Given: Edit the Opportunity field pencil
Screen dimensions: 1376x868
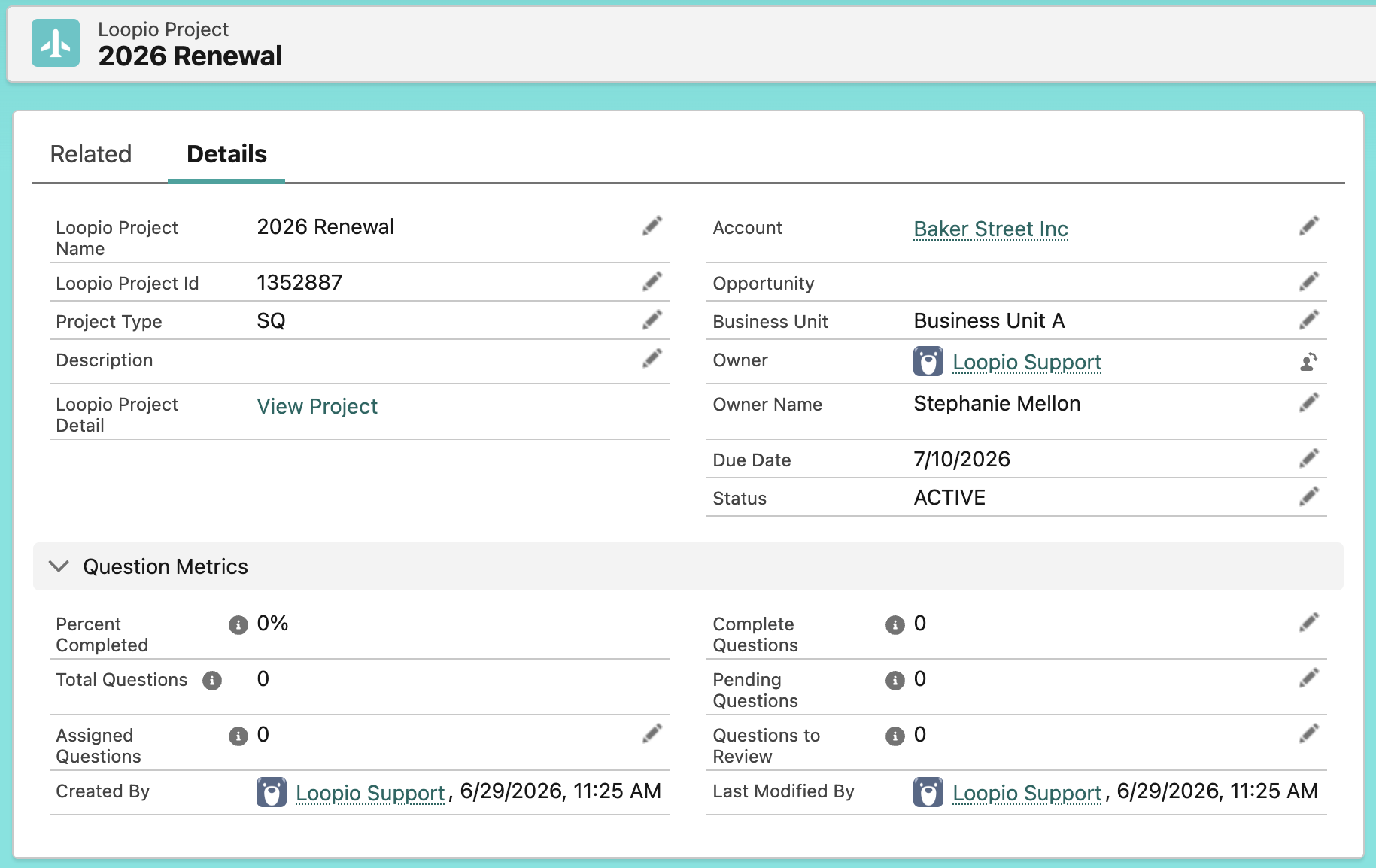Looking at the screenshot, I should [1308, 281].
